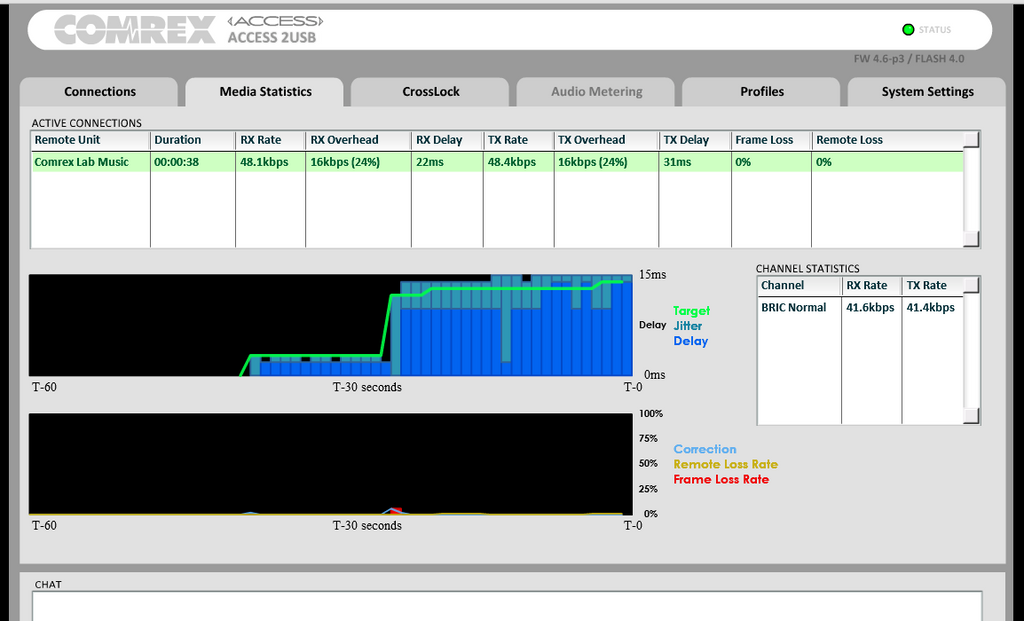Select the Comrex Lab Music connection row
1024x621 pixels.
coord(498,162)
